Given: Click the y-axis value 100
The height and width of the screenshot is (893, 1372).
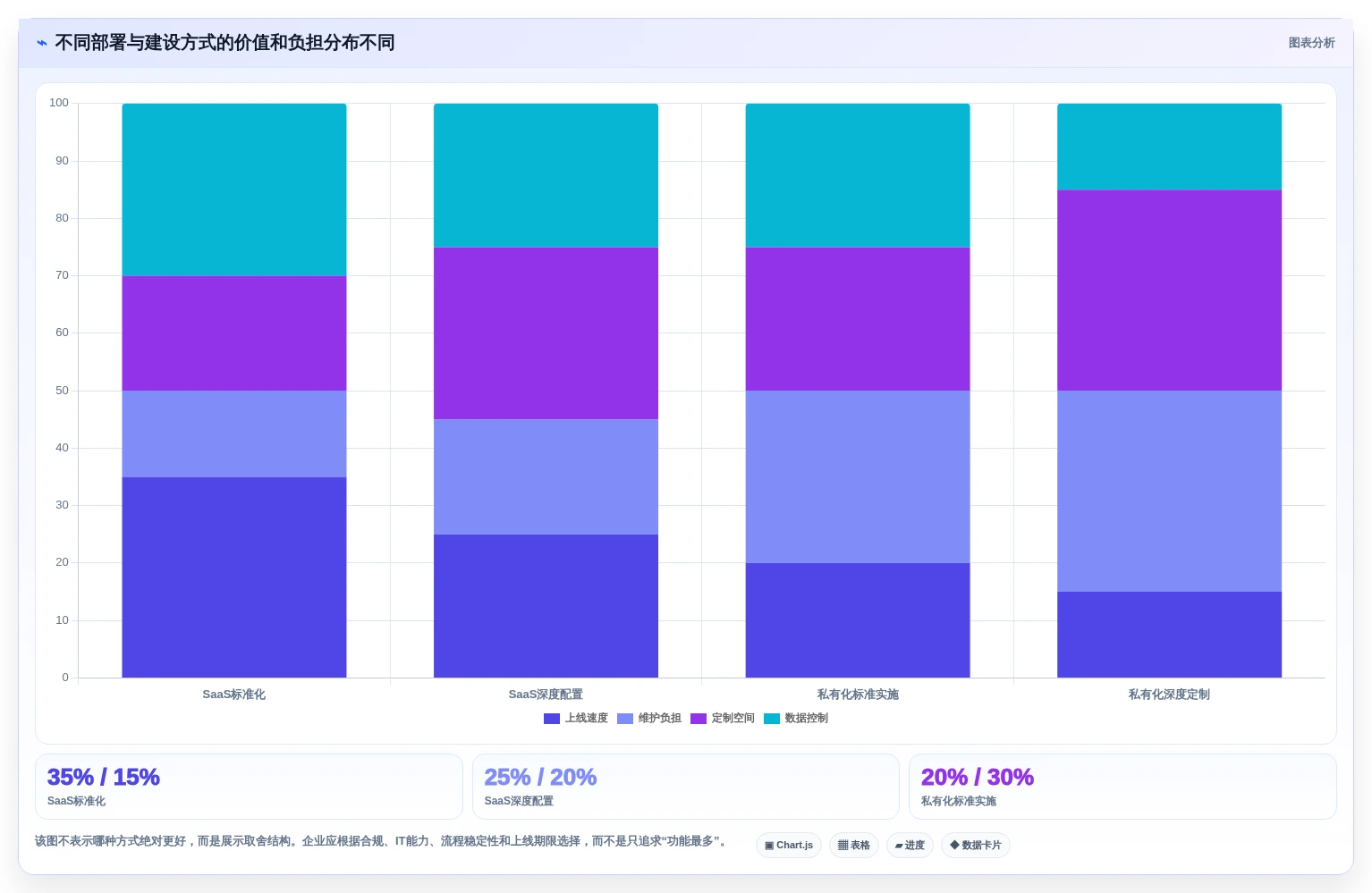Looking at the screenshot, I should click(x=59, y=103).
